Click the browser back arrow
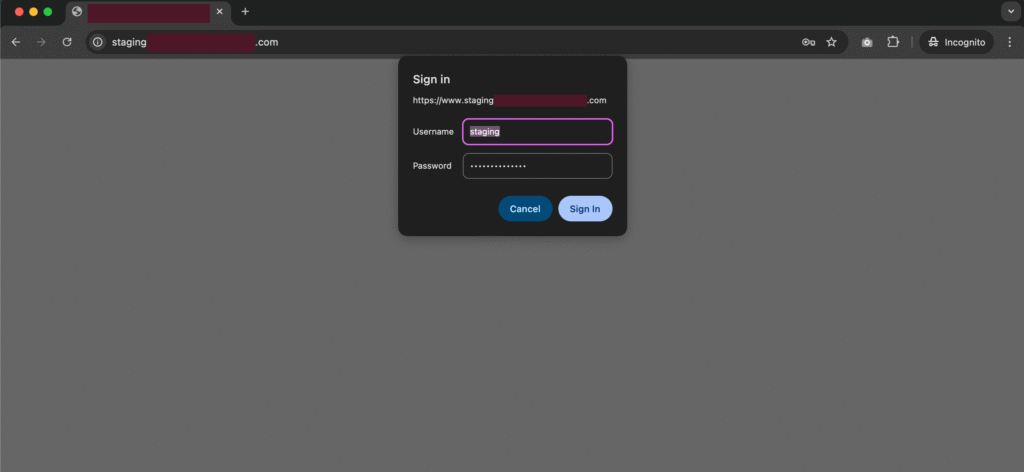 click(15, 42)
